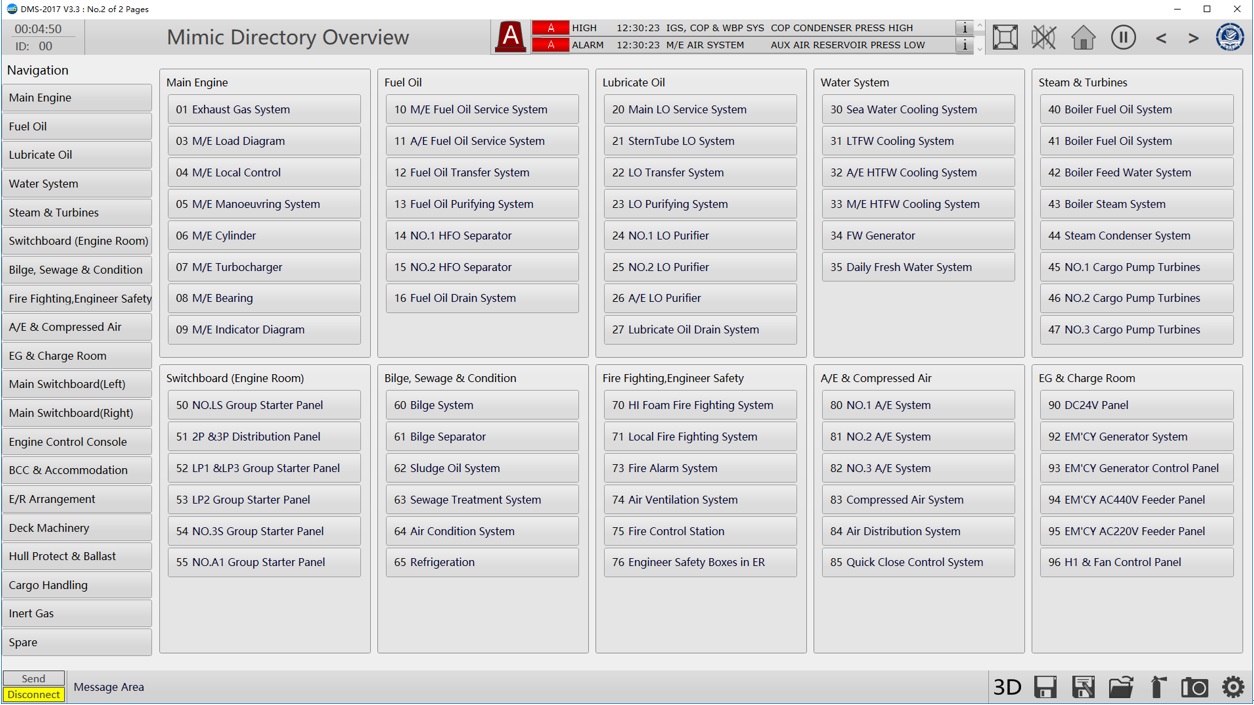The width and height of the screenshot is (1254, 705).
Task: Open settings gear in the bottom bar
Action: click(1233, 687)
